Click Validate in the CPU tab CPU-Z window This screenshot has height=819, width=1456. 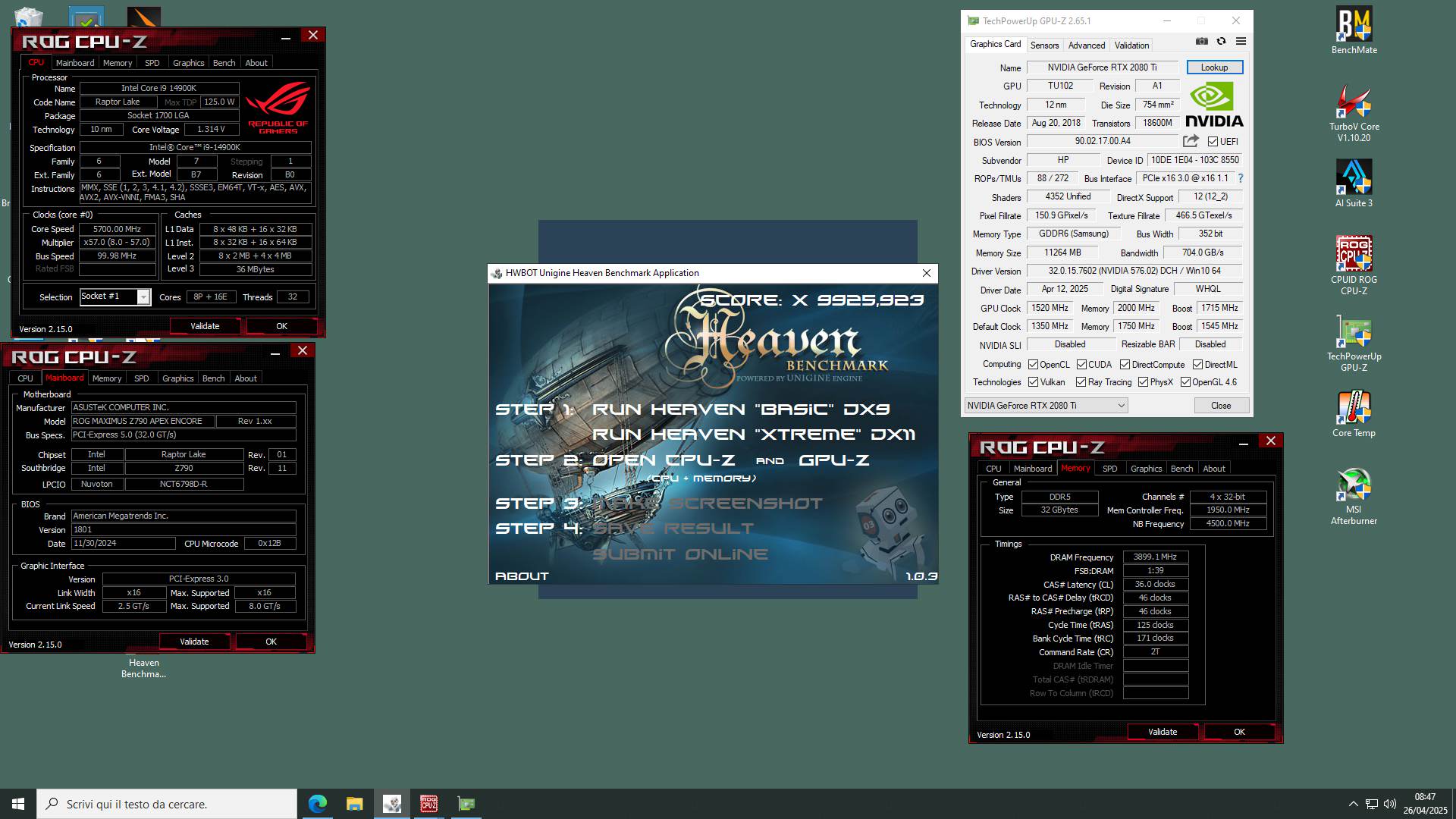tap(205, 326)
